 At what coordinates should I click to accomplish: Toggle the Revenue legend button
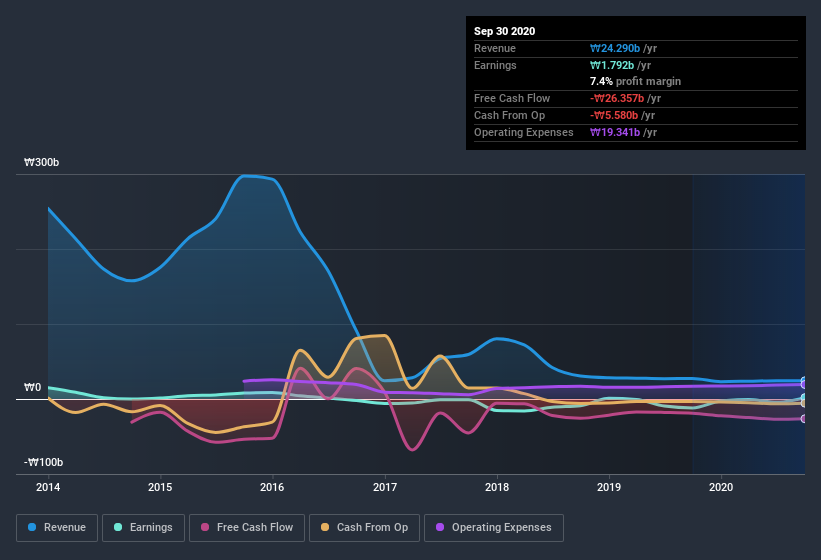pos(57,527)
